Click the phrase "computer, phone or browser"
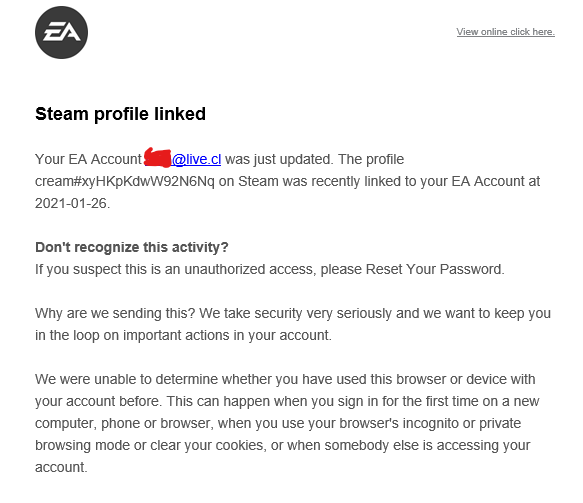The width and height of the screenshot is (583, 503). coord(124,423)
